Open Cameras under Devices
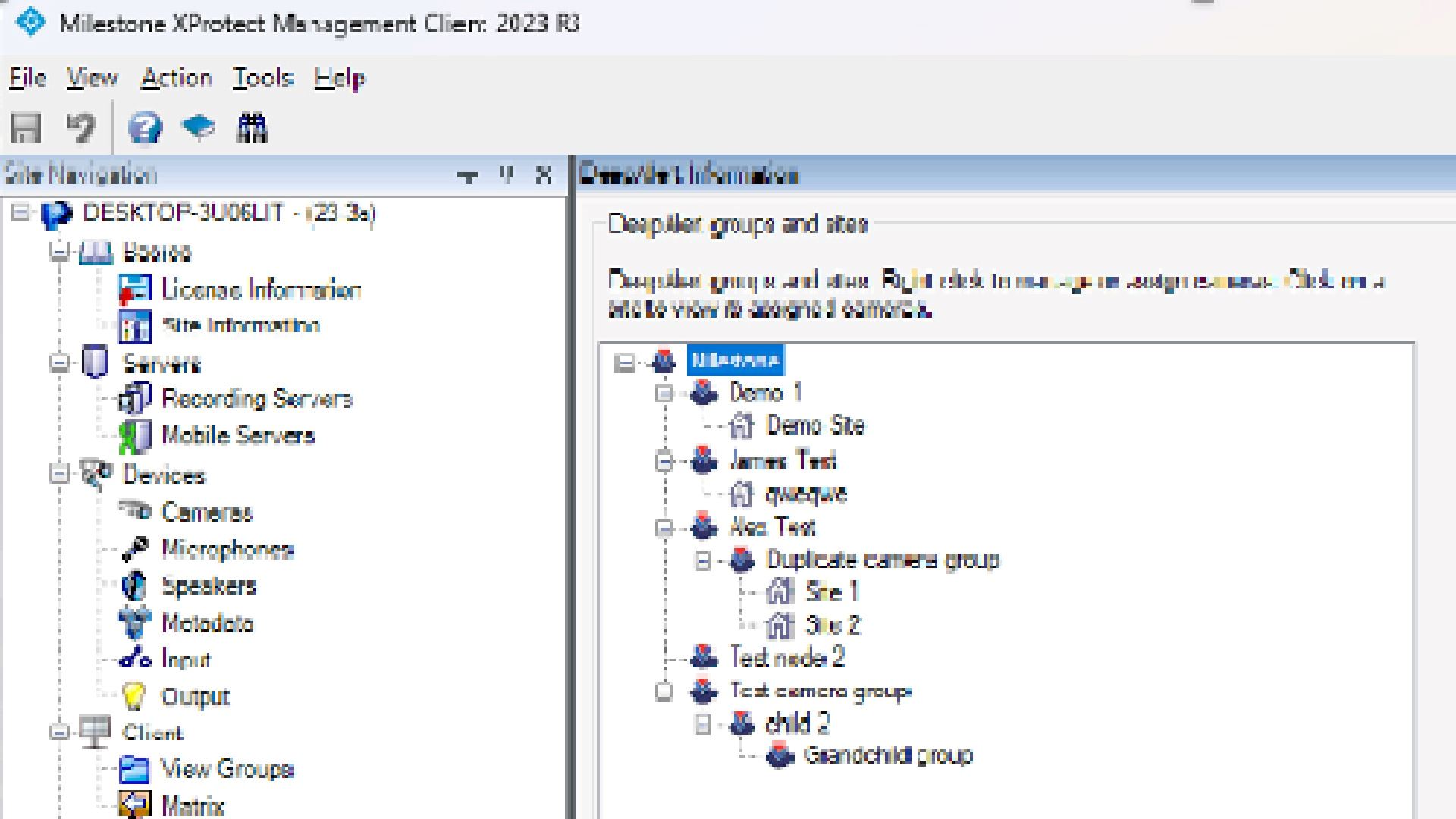The height and width of the screenshot is (819, 1456). (207, 513)
